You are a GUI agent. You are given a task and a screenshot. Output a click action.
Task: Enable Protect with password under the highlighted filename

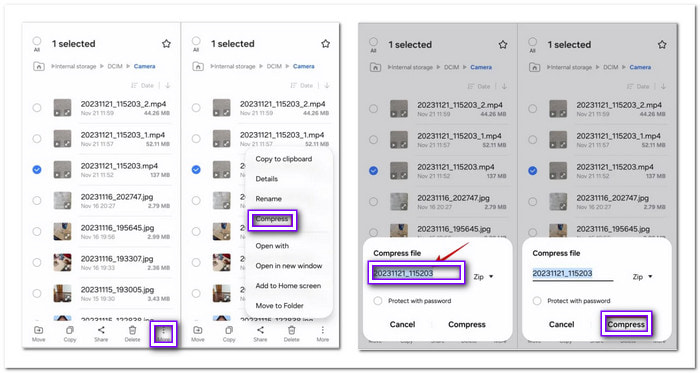coord(378,301)
